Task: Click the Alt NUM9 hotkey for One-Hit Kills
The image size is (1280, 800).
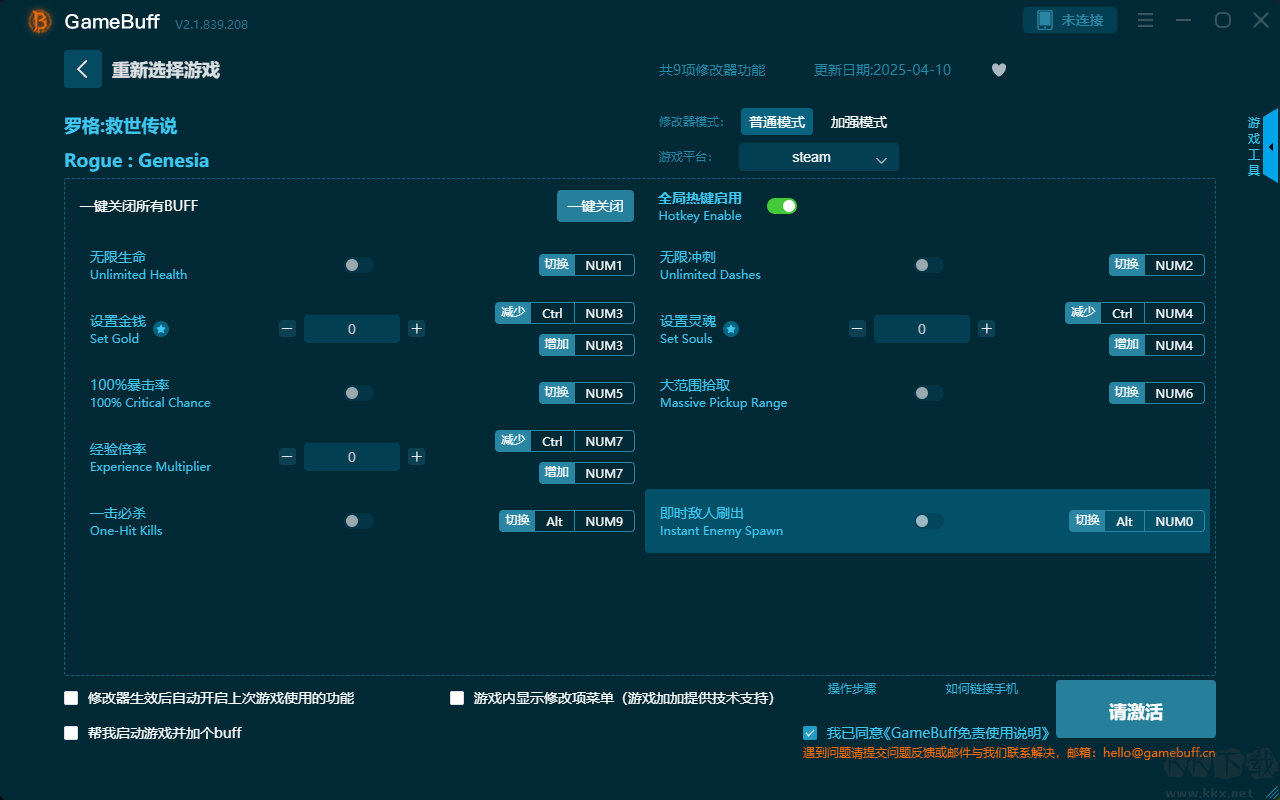Action: click(x=567, y=521)
